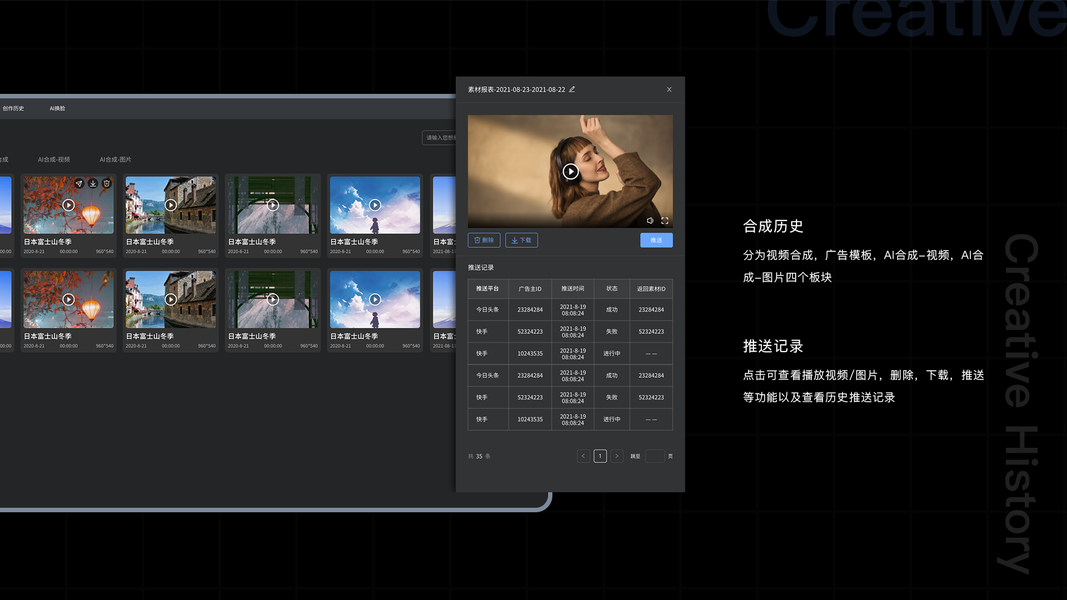Focus the 请输入 search field
The width and height of the screenshot is (1067, 600).
(x=439, y=137)
